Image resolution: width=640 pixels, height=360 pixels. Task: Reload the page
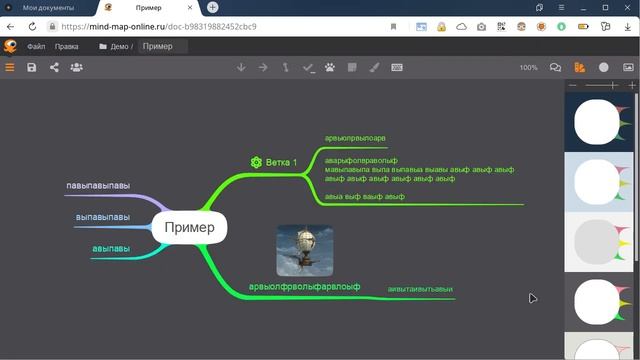tap(32, 27)
